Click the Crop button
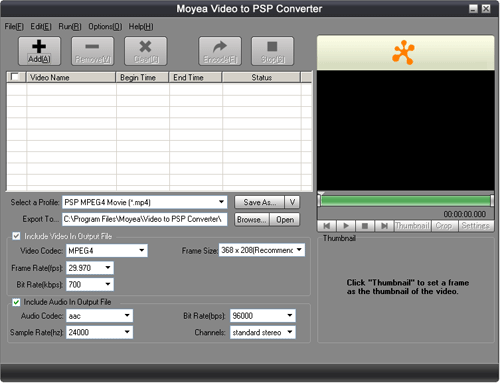 coord(444,226)
